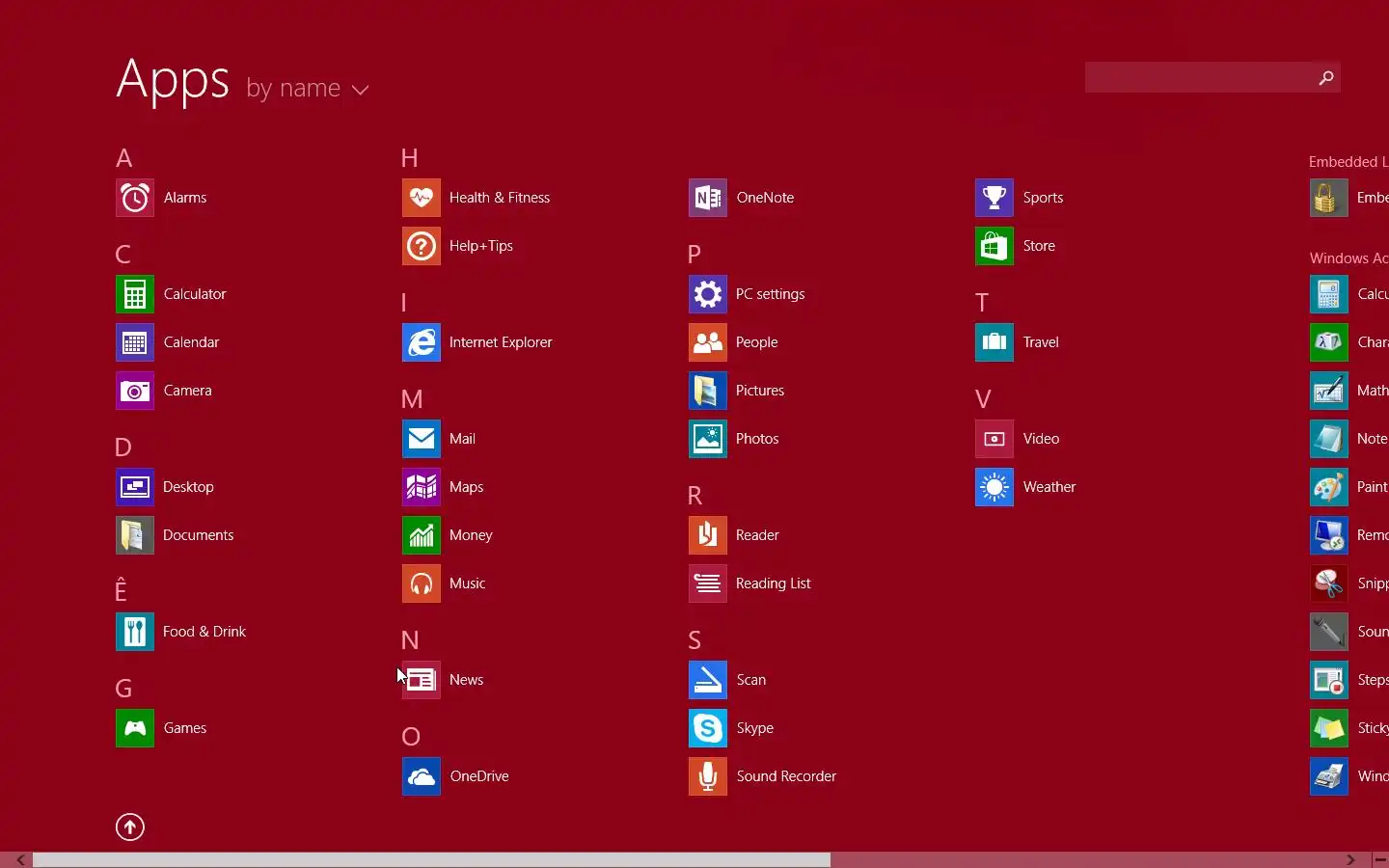Screen dimensions: 1389x868
Task: Open the desktop Calculator accessory icon
Action: (x=1329, y=294)
